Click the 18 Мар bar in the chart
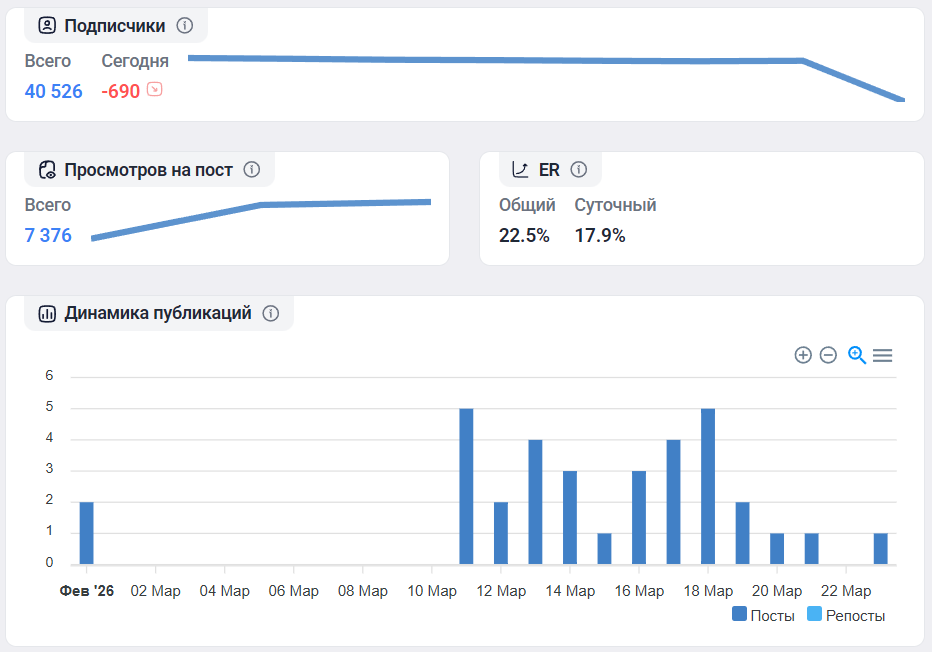 pos(708,486)
